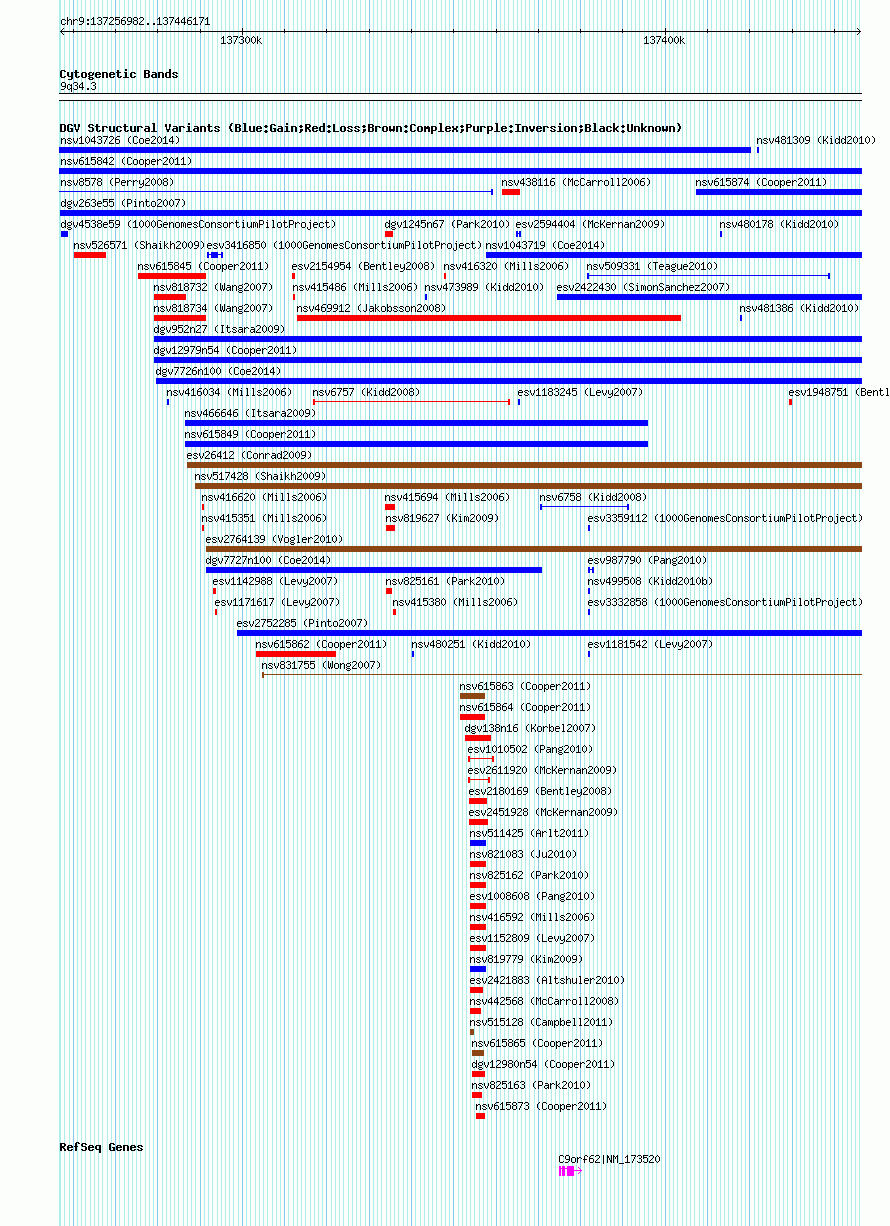Click nsv615845 (Cooper2011) label
890x1226 pixels.
coord(204,267)
